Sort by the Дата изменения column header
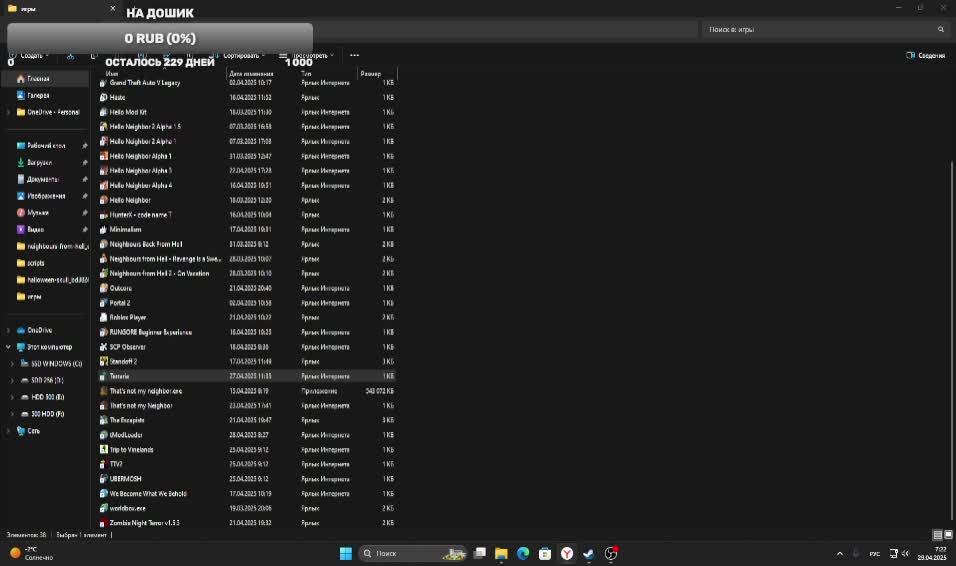Viewport: 956px width, 566px height. pyautogui.click(x=251, y=74)
